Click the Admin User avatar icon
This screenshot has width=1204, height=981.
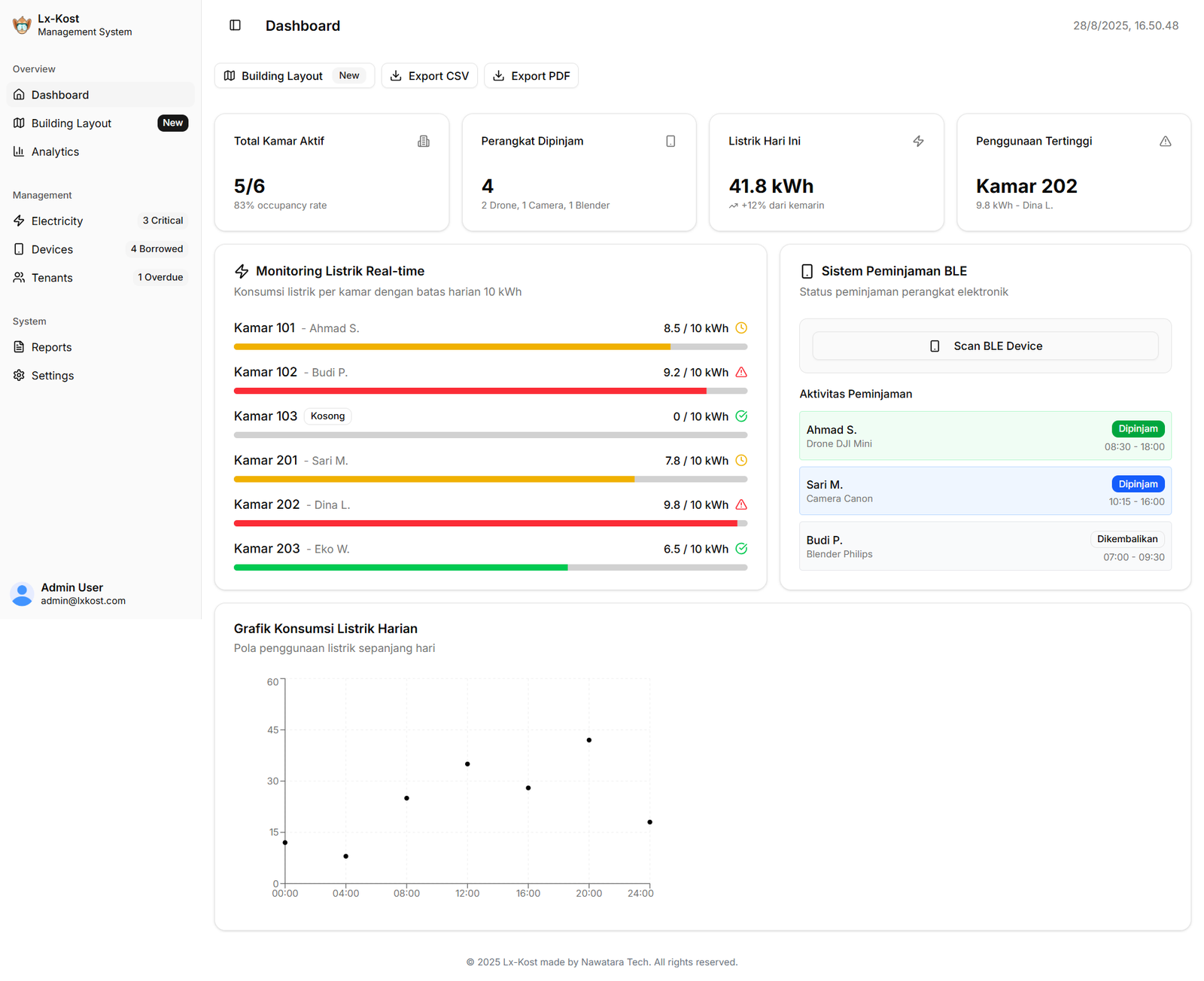pyautogui.click(x=23, y=594)
